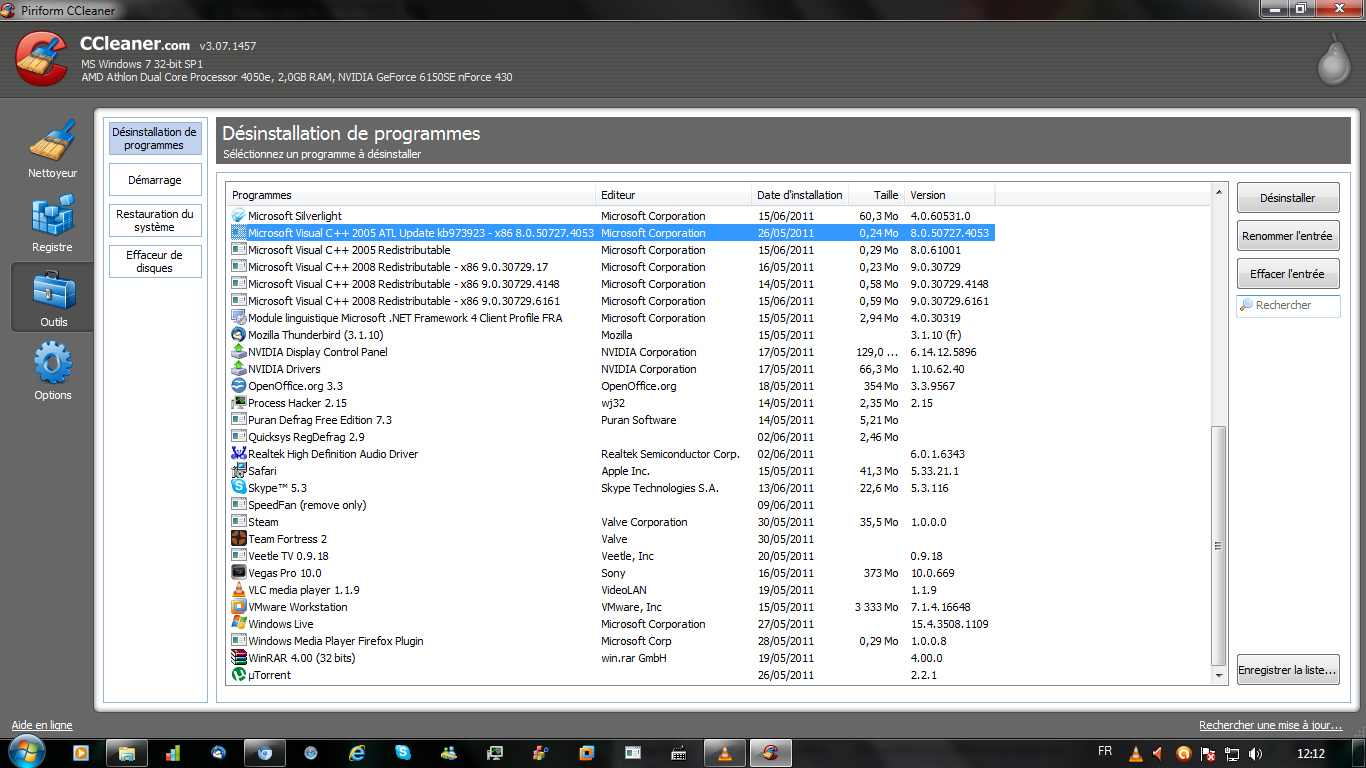This screenshot has height=768, width=1366.
Task: Click the CCleaner logo in the header
Action: pyautogui.click(x=42, y=57)
